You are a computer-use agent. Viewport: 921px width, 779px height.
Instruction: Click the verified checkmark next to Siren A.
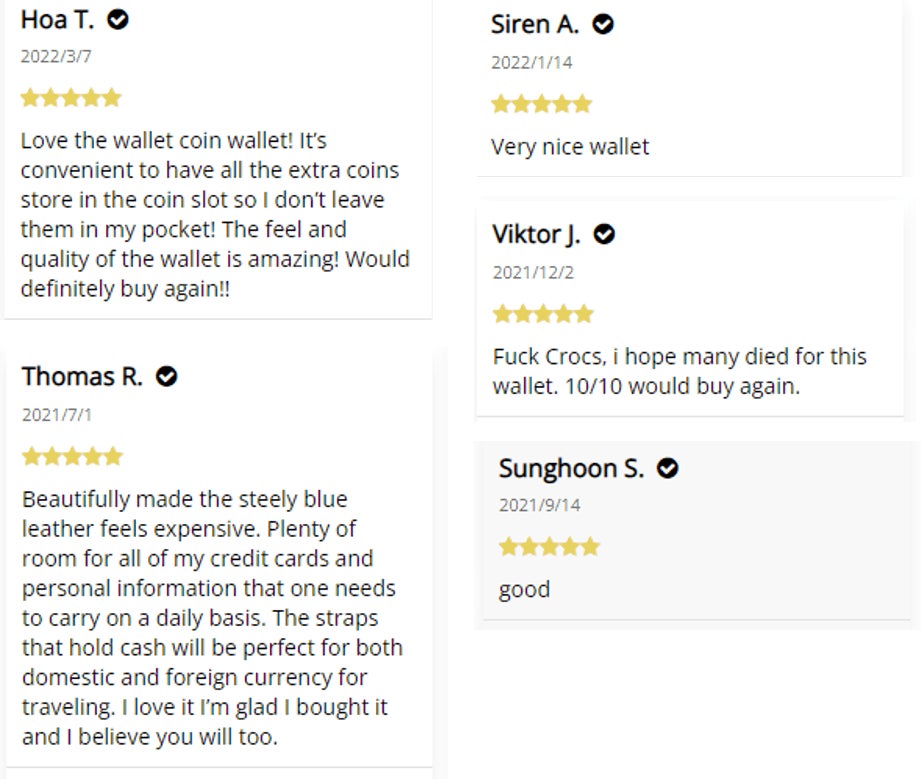pyautogui.click(x=603, y=24)
